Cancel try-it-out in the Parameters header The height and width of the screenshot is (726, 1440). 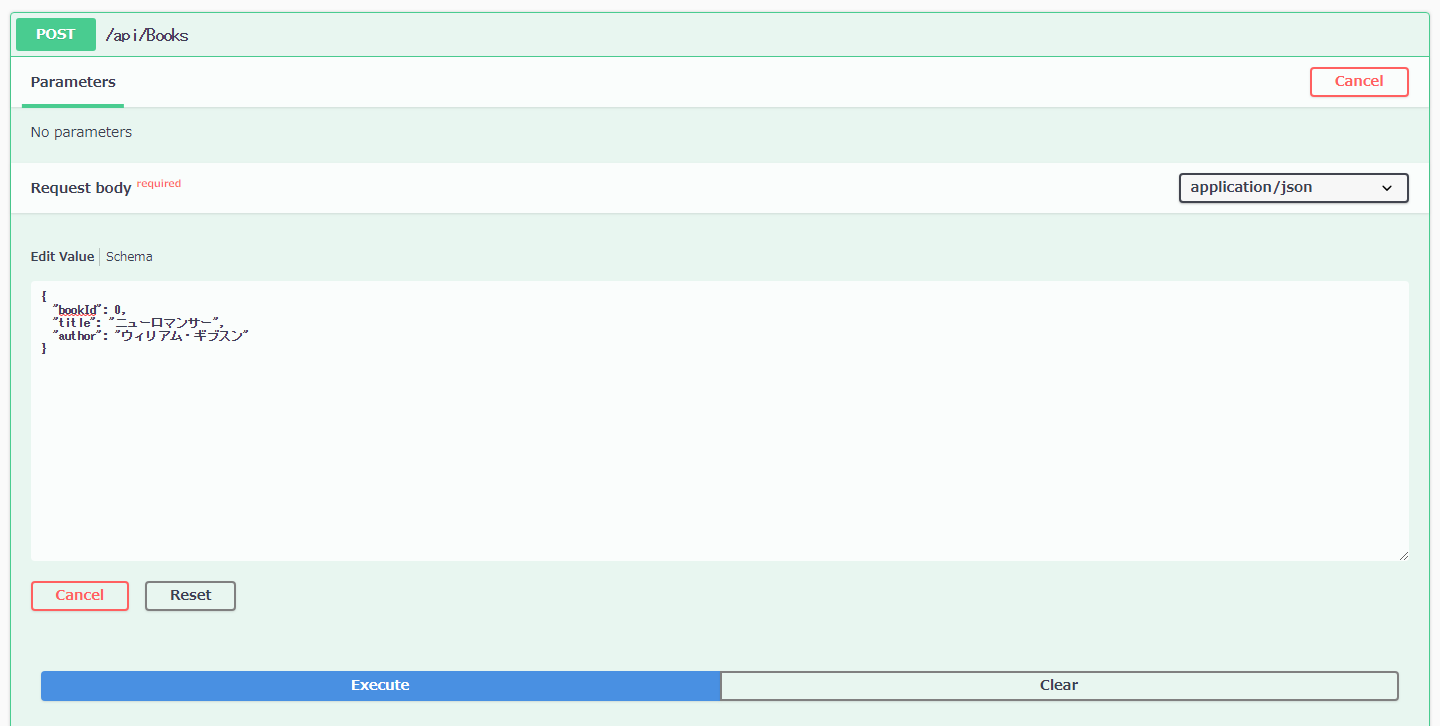(1359, 82)
